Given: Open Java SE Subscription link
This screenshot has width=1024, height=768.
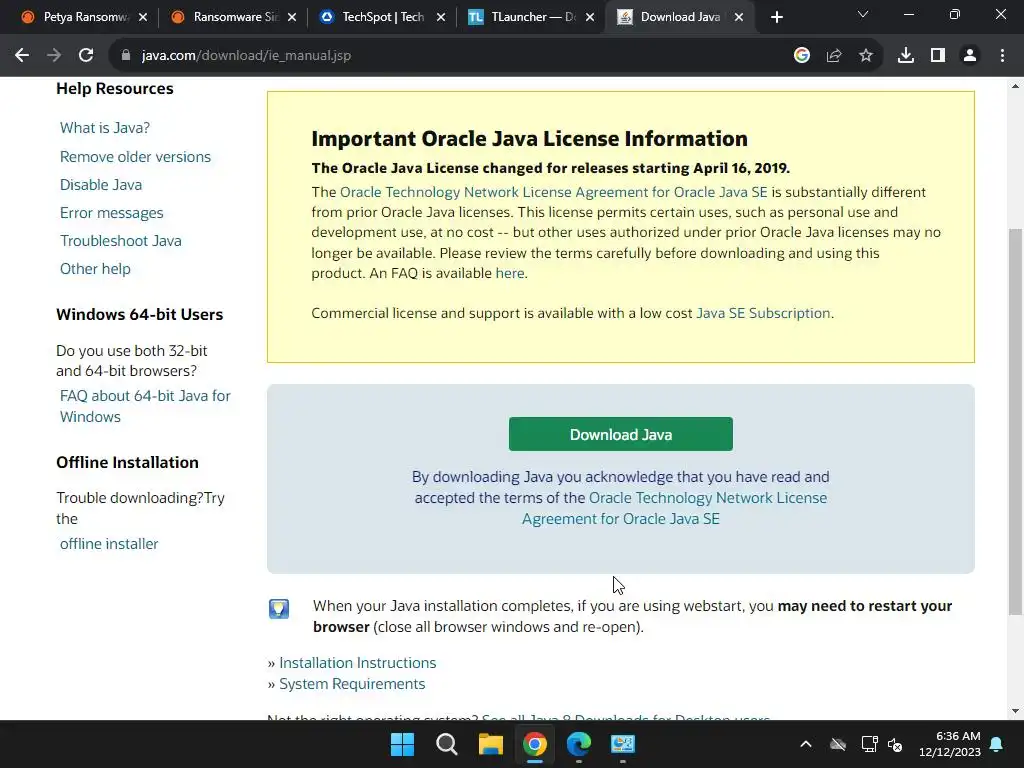Looking at the screenshot, I should pos(763,313).
